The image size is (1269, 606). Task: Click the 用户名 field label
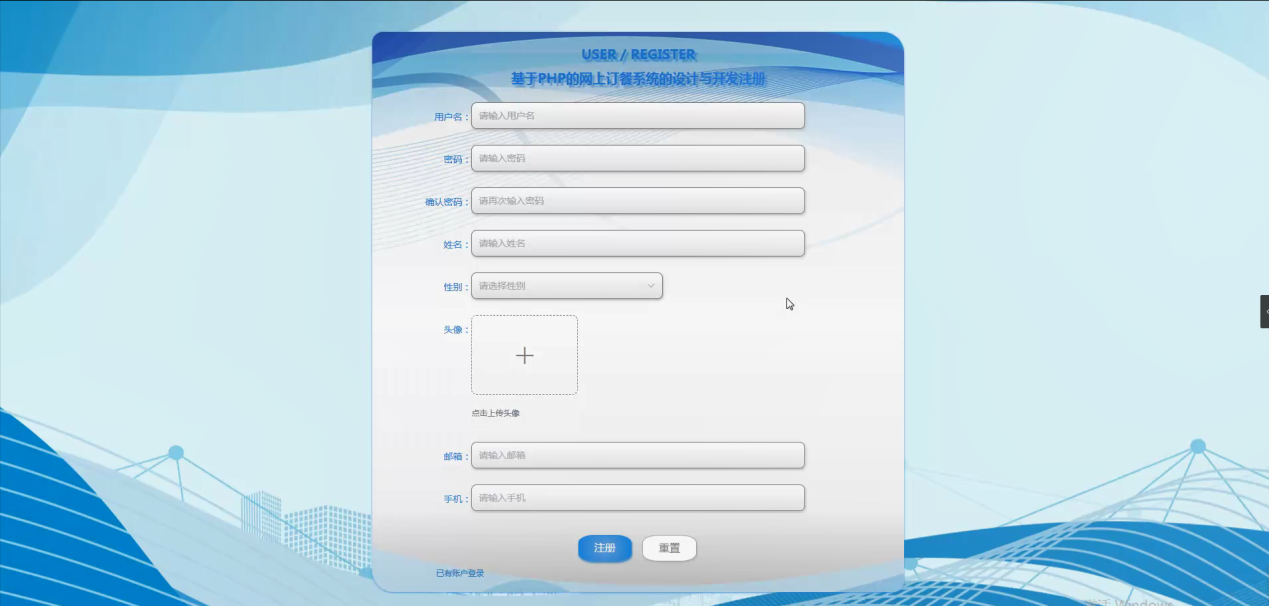[450, 115]
